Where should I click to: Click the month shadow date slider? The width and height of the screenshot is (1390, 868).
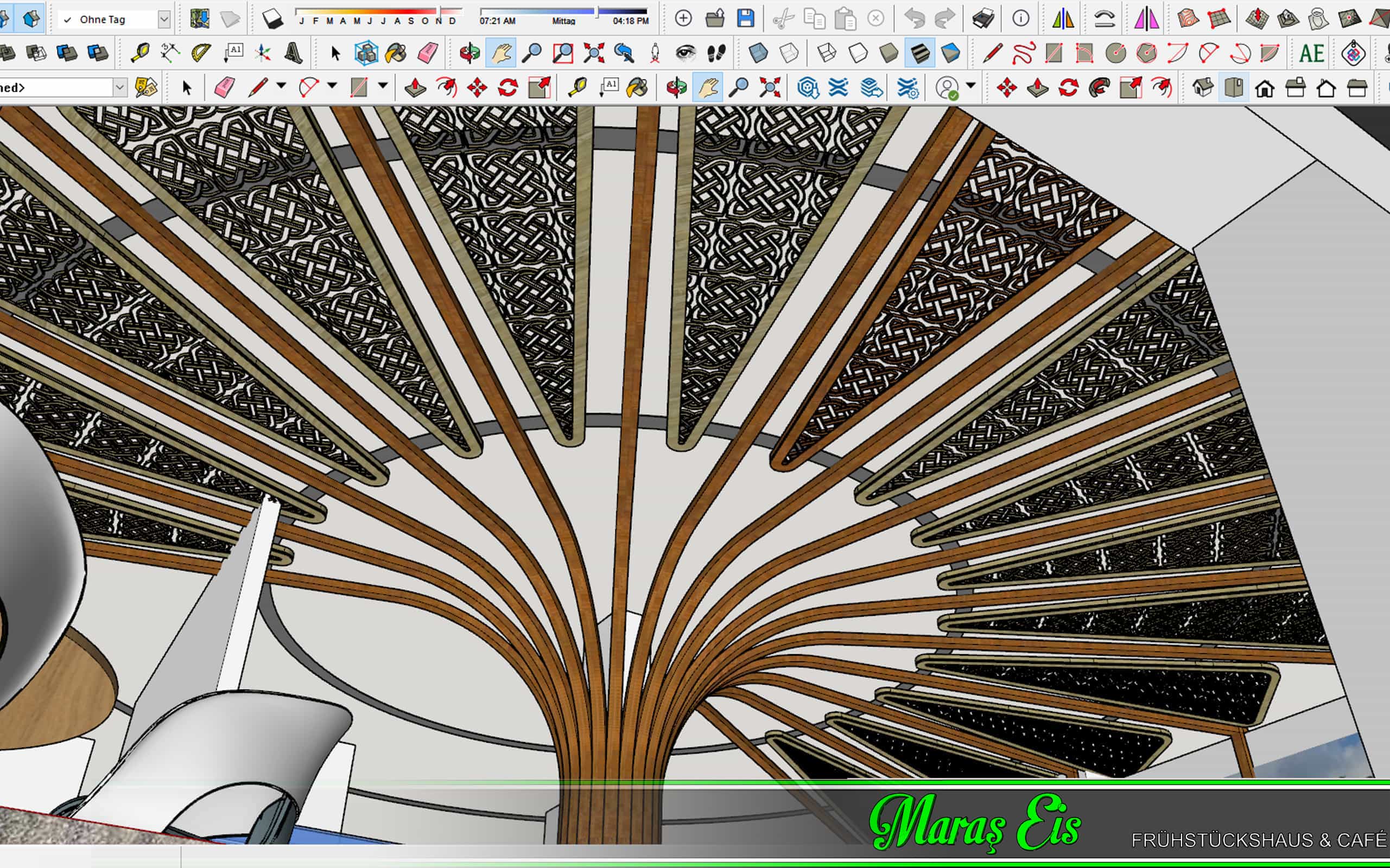(x=440, y=11)
